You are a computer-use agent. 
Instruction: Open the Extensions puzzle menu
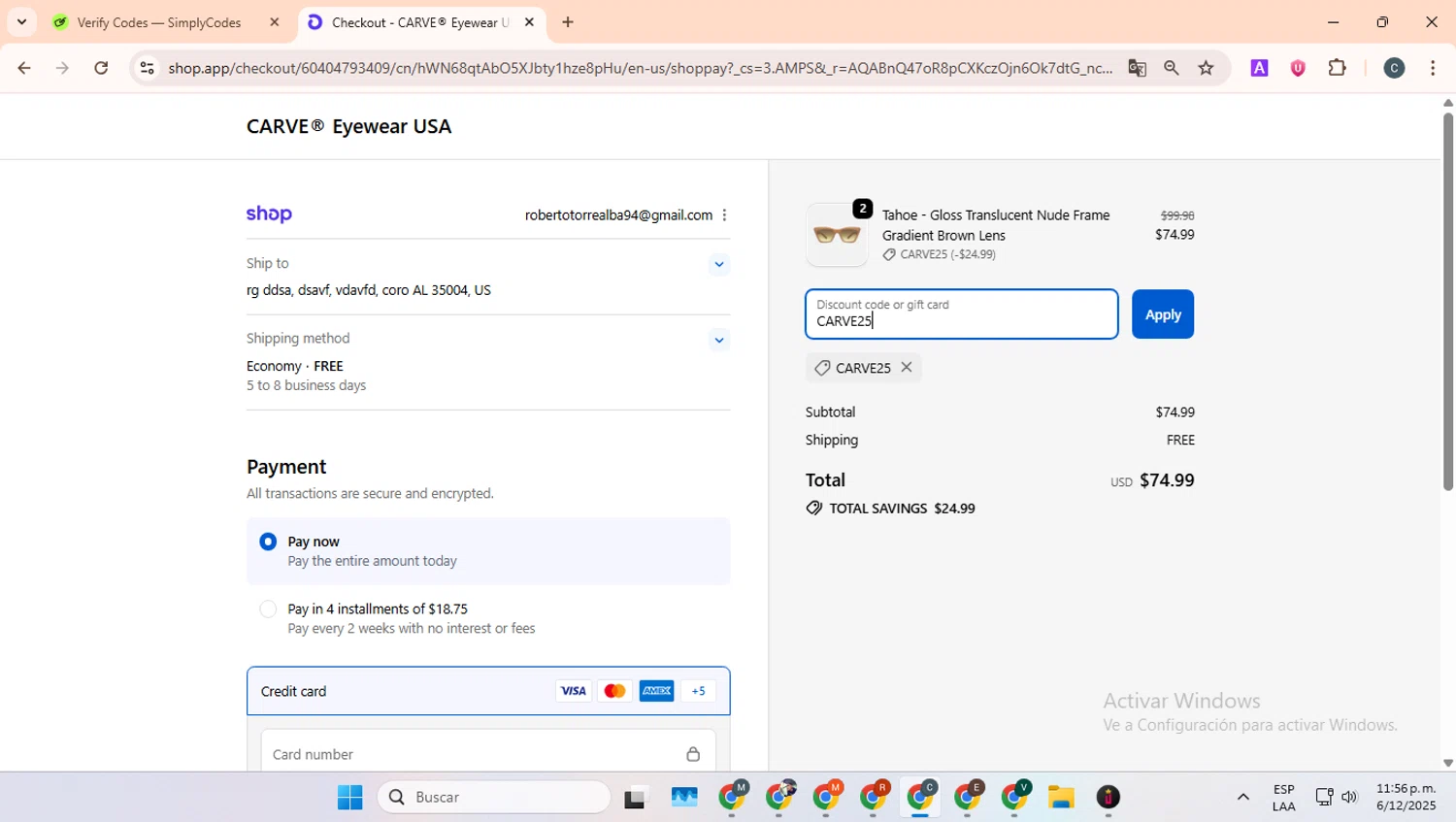point(1338,68)
